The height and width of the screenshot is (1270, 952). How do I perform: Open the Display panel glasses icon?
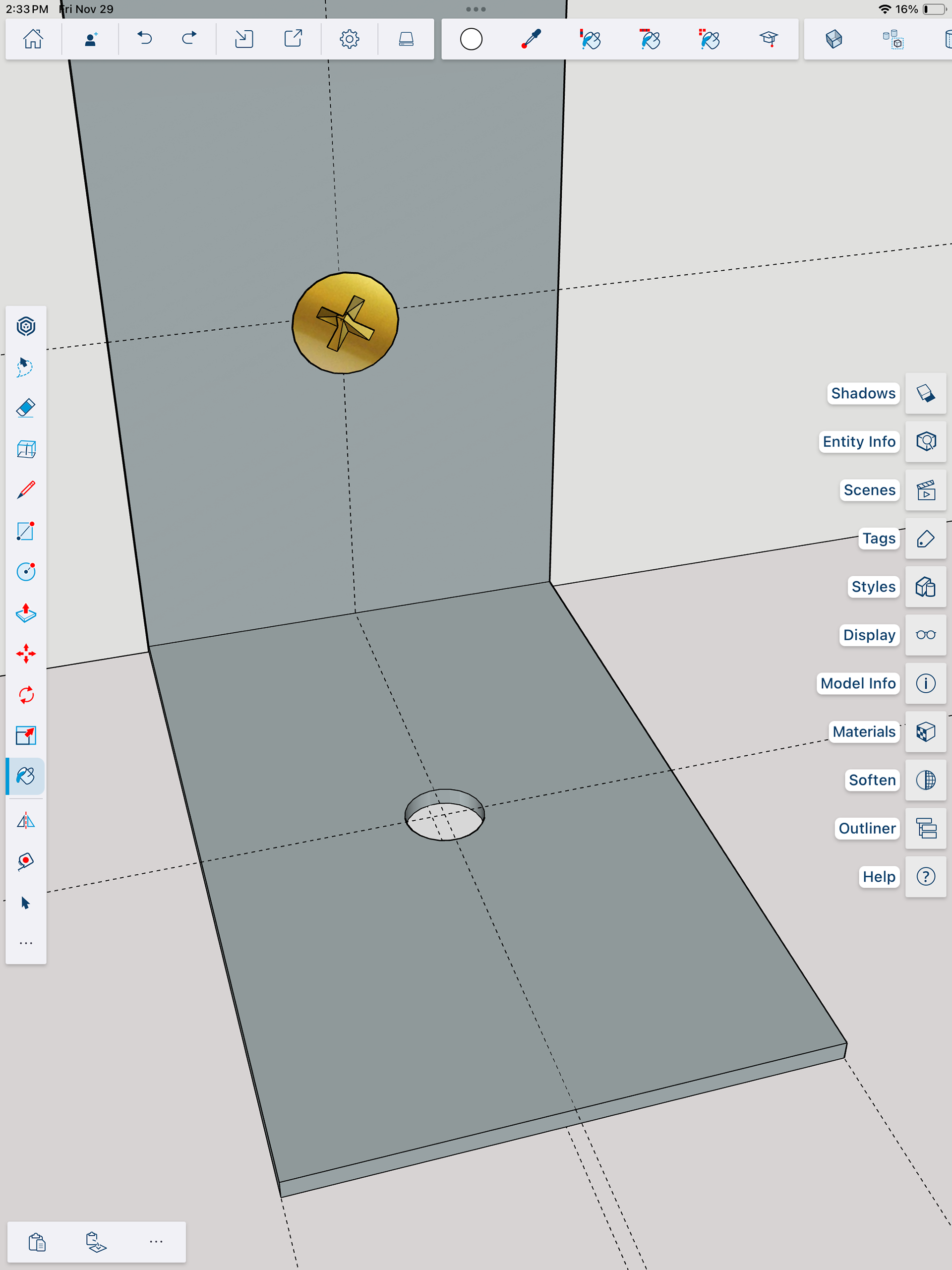click(x=925, y=635)
